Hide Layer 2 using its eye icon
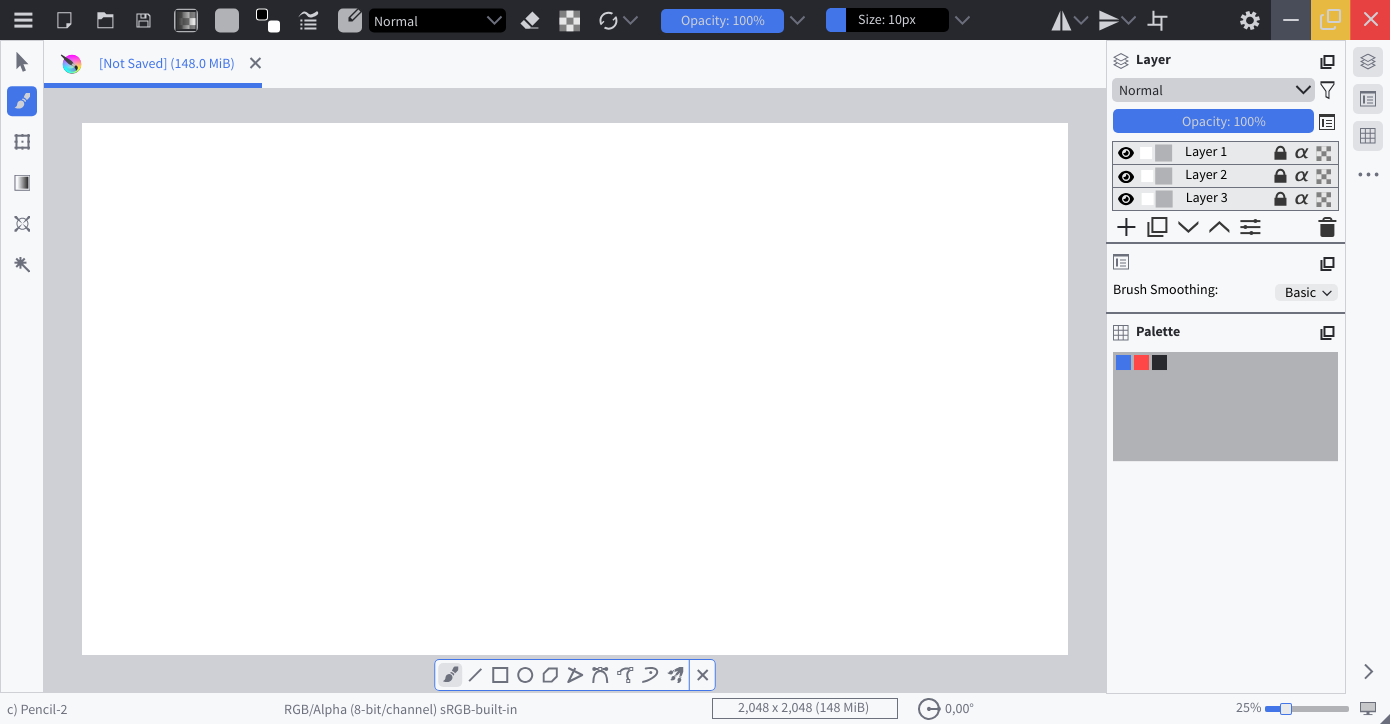This screenshot has width=1390, height=724. coord(1126,176)
